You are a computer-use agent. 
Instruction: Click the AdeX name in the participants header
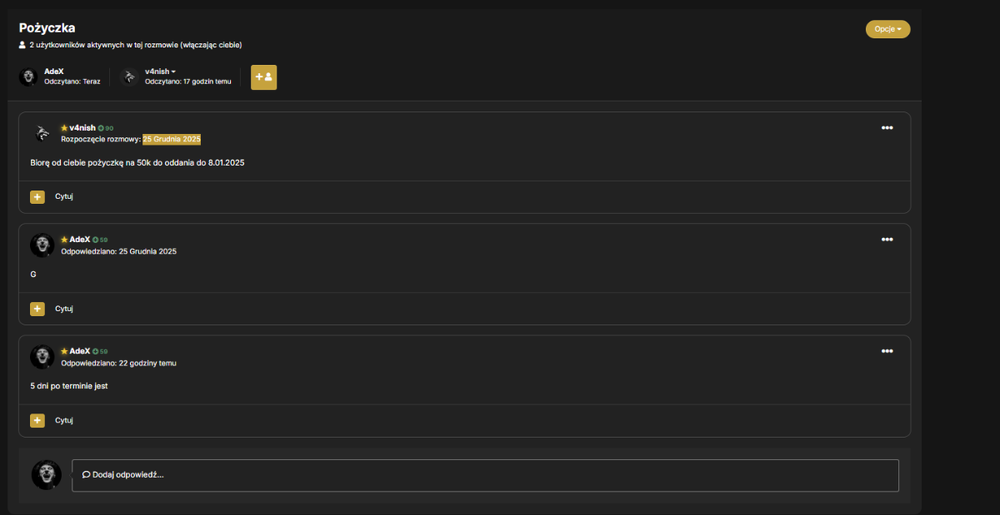point(54,71)
